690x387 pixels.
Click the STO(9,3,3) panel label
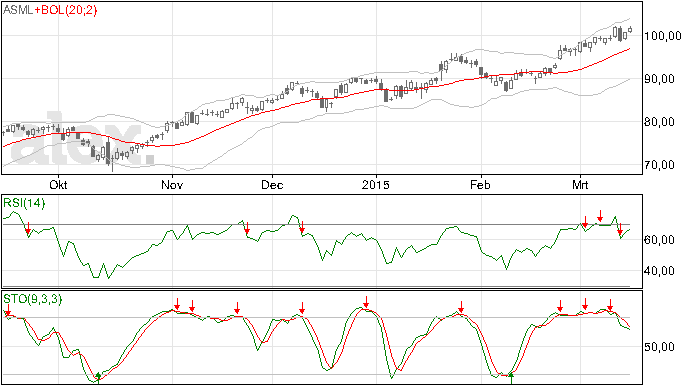[x=33, y=299]
